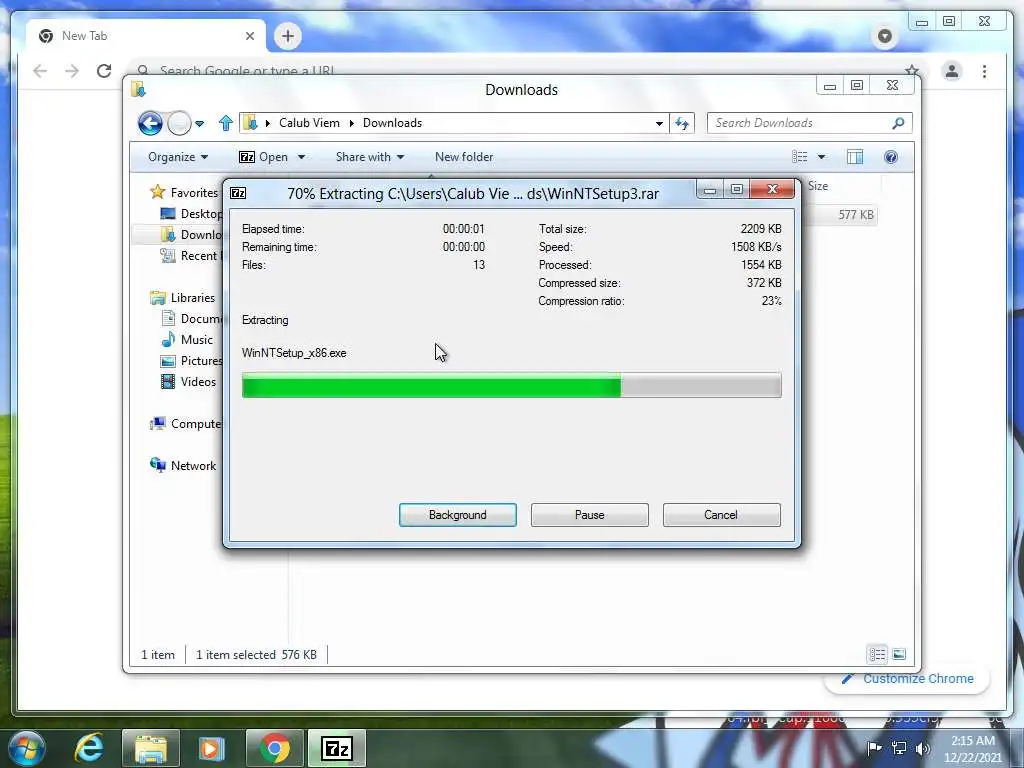
Task: Change the view with the view icon
Action: pos(799,157)
